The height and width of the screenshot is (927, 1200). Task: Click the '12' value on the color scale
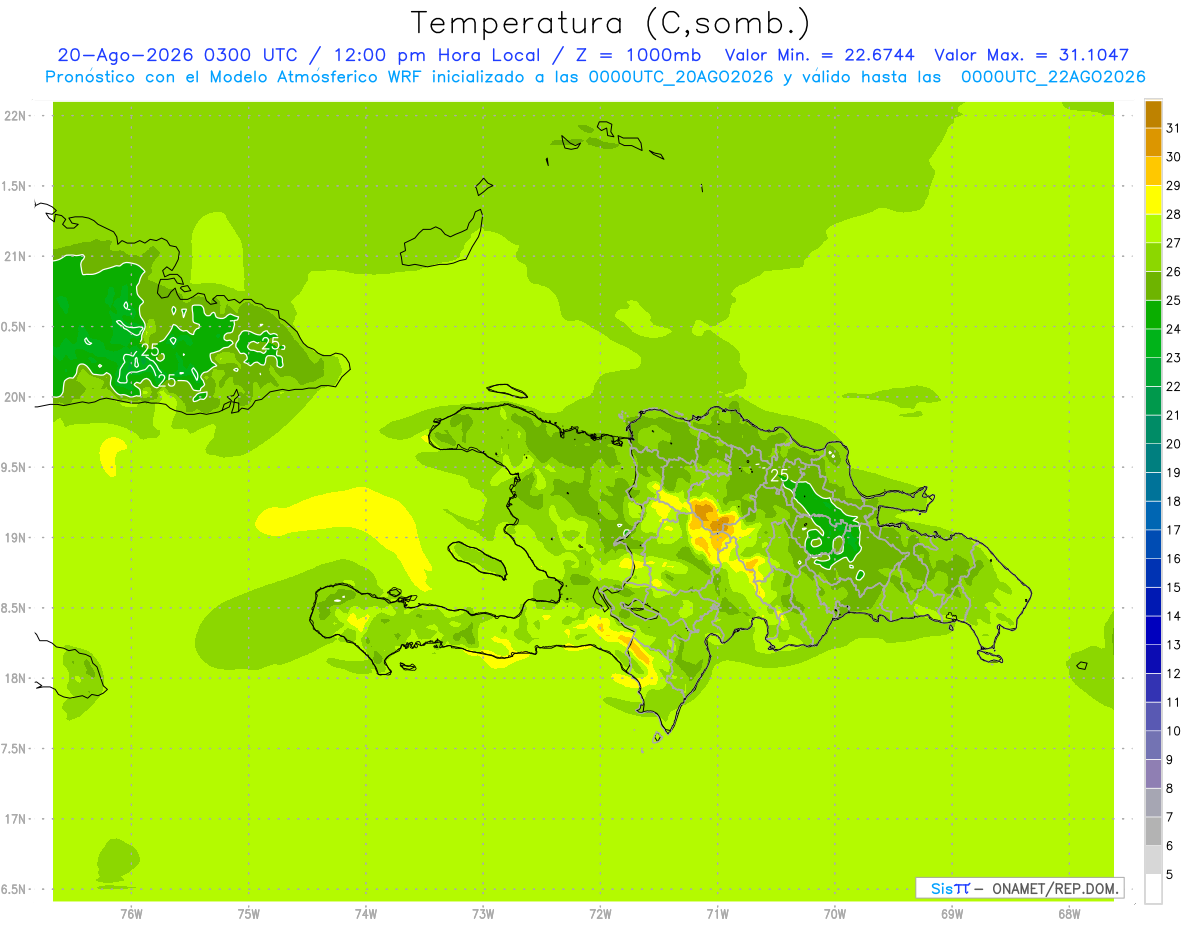pyautogui.click(x=1173, y=673)
